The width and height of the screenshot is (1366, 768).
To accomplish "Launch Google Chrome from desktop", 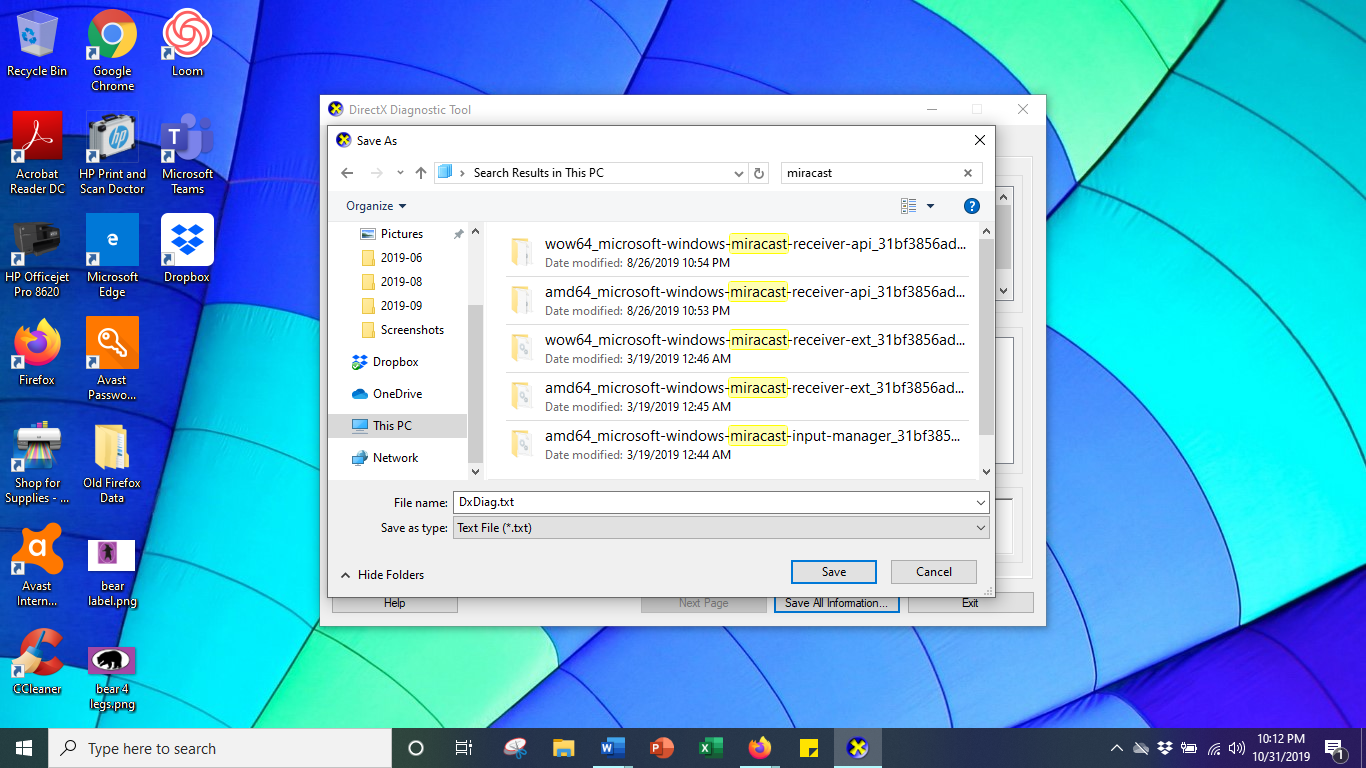I will pyautogui.click(x=112, y=50).
